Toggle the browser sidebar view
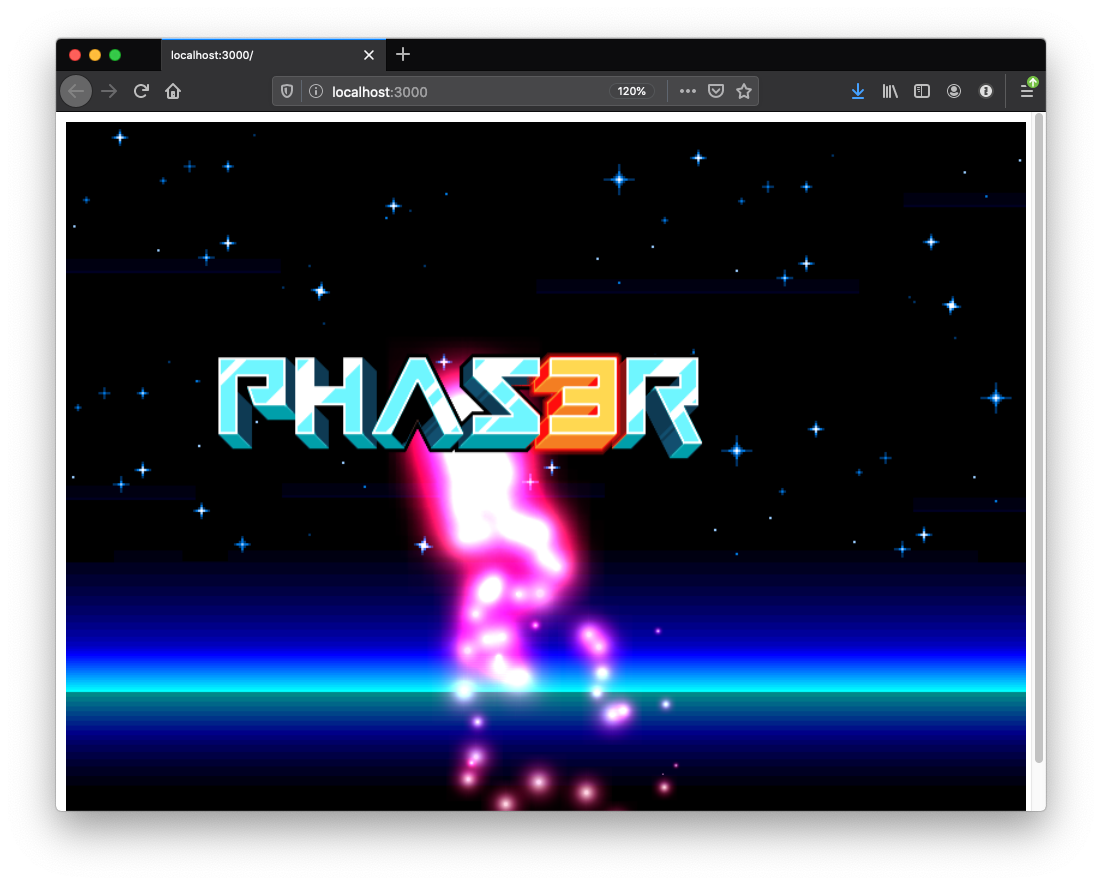Screen dimensions: 1102x885 (x=921, y=91)
